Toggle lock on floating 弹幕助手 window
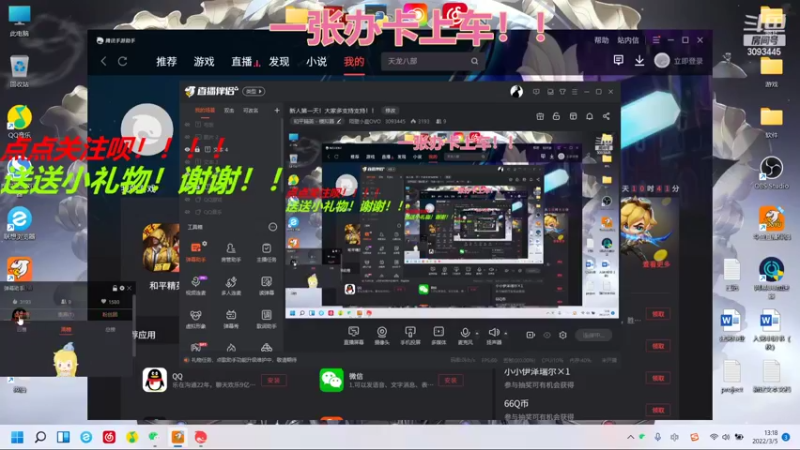Screen dimensions: 800x450 pyautogui.click(x=115, y=288)
